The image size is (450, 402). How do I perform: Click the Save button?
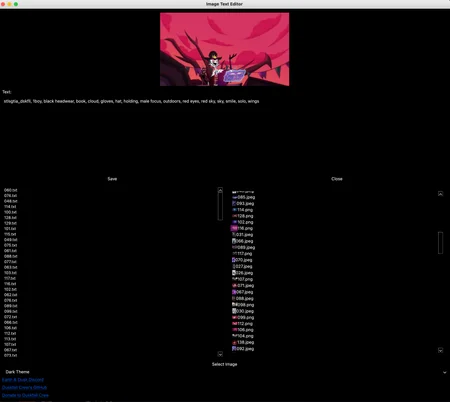pos(112,179)
